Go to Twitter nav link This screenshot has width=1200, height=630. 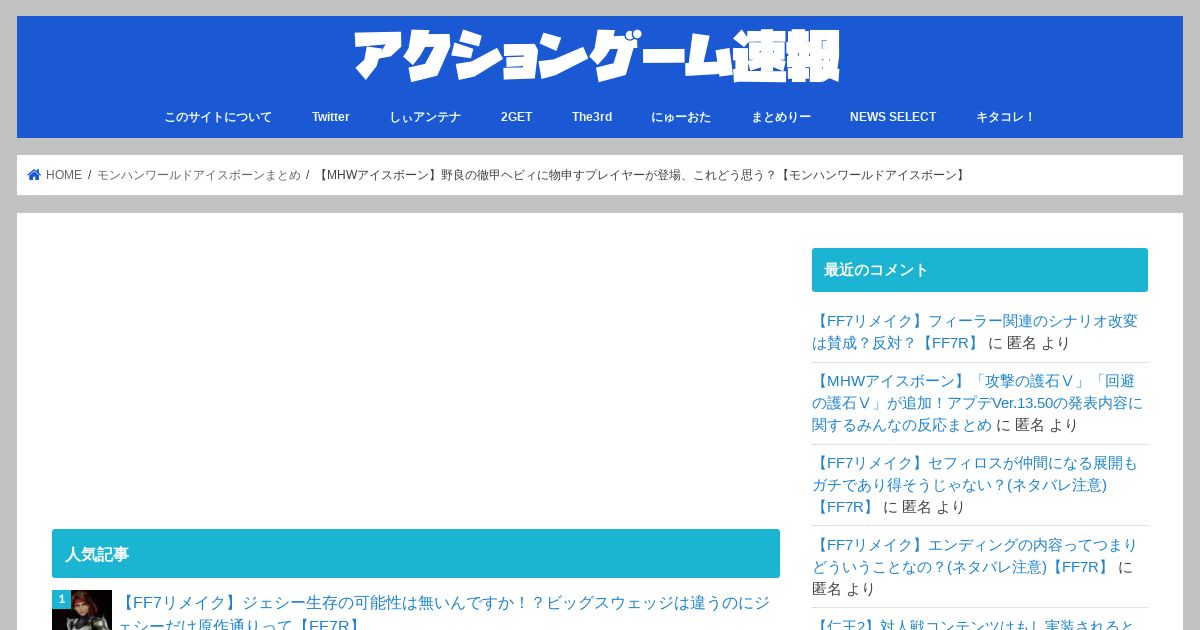click(331, 117)
